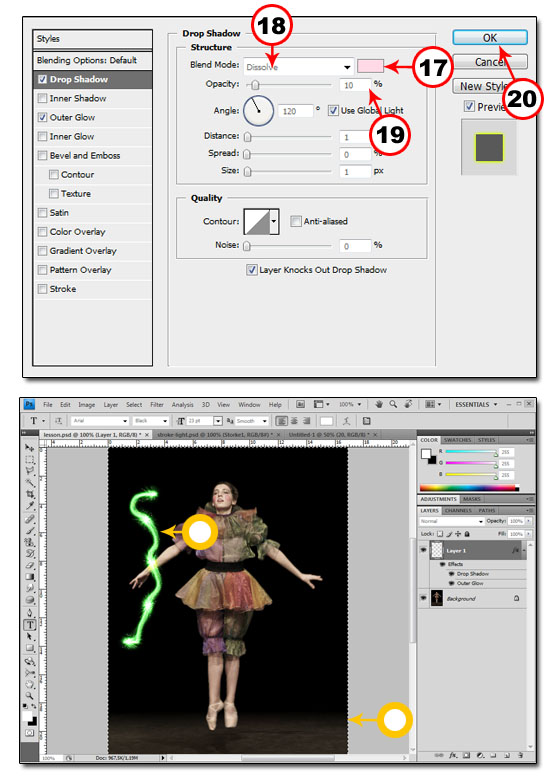The width and height of the screenshot is (550, 783).
Task: Switch to the Channels tab
Action: pos(458,510)
